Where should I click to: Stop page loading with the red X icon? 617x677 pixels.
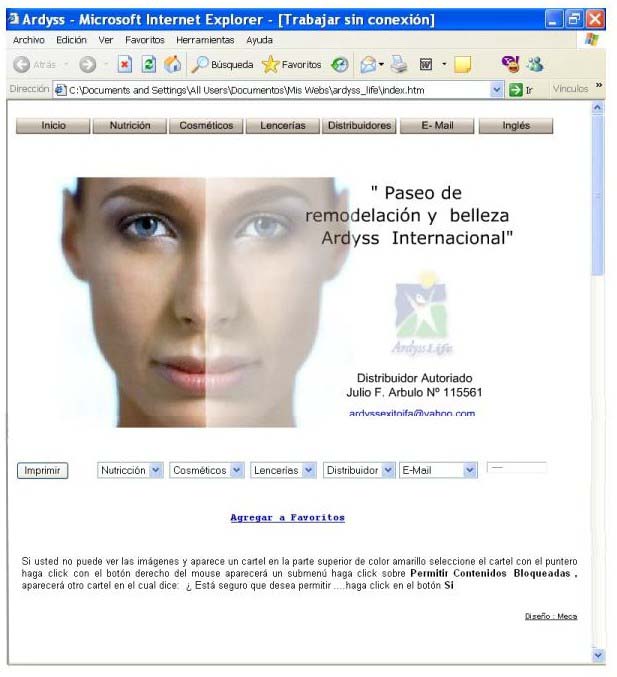(x=124, y=65)
